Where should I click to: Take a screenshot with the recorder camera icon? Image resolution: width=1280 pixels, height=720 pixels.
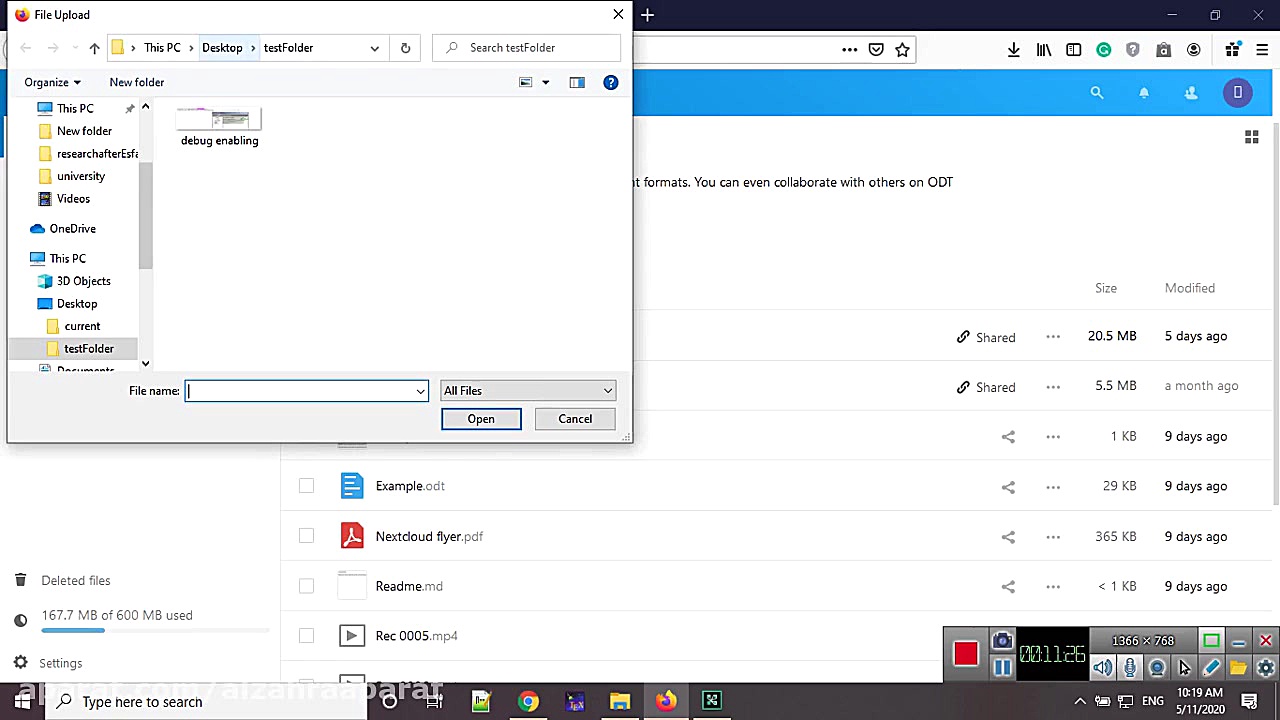point(1002,641)
